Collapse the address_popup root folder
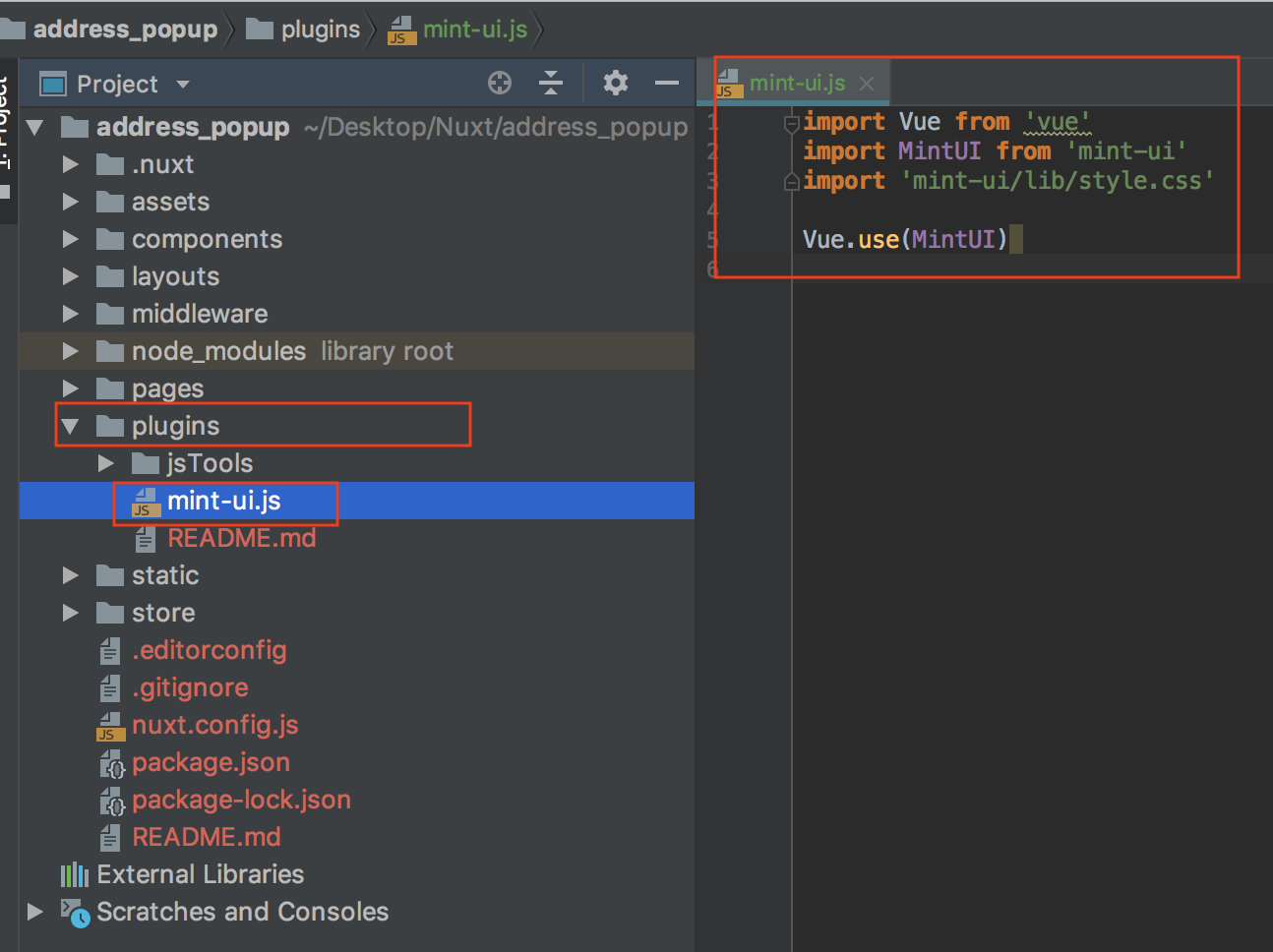1273x952 pixels. (x=35, y=127)
